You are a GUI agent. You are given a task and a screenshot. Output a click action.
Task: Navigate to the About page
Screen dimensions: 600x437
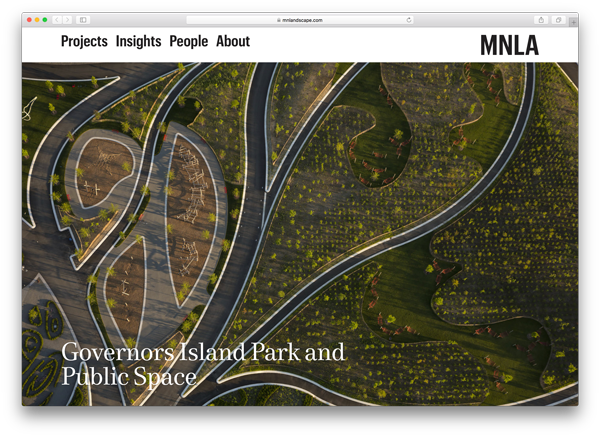coord(233,42)
